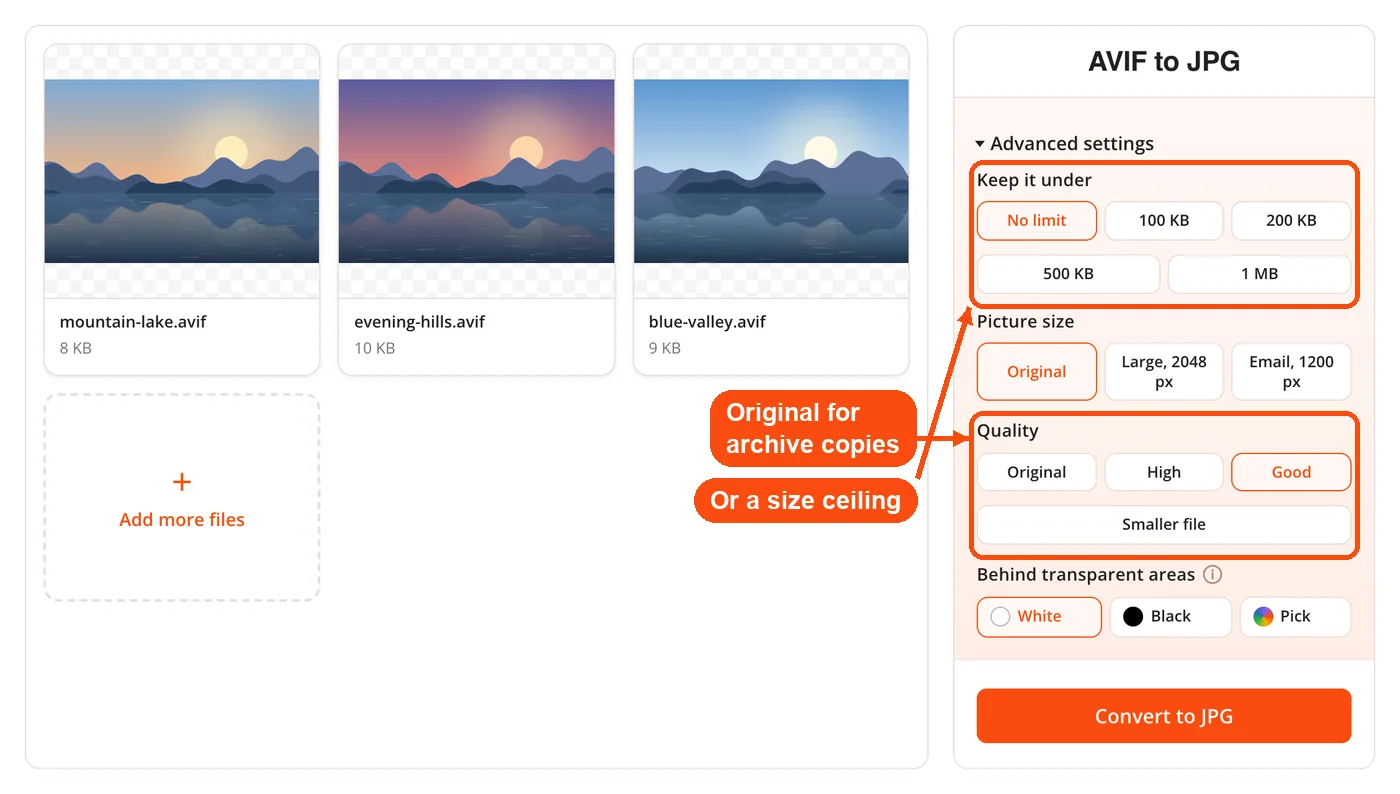Set quality to Original

pos(1037,472)
